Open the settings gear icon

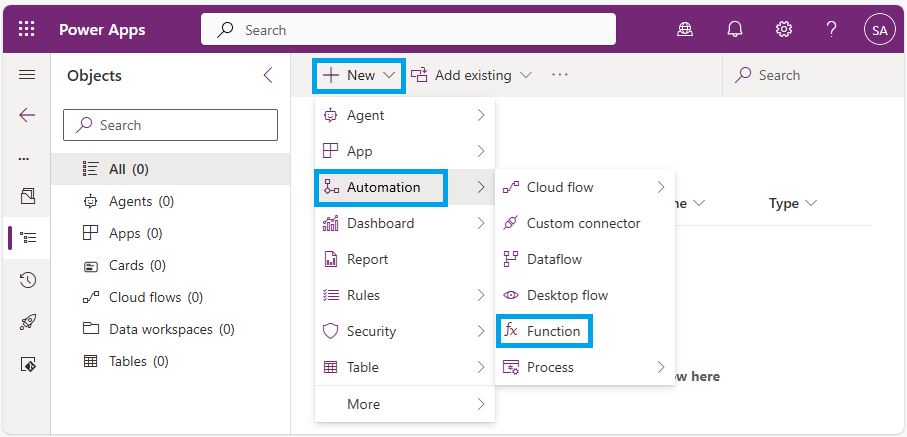coord(784,29)
